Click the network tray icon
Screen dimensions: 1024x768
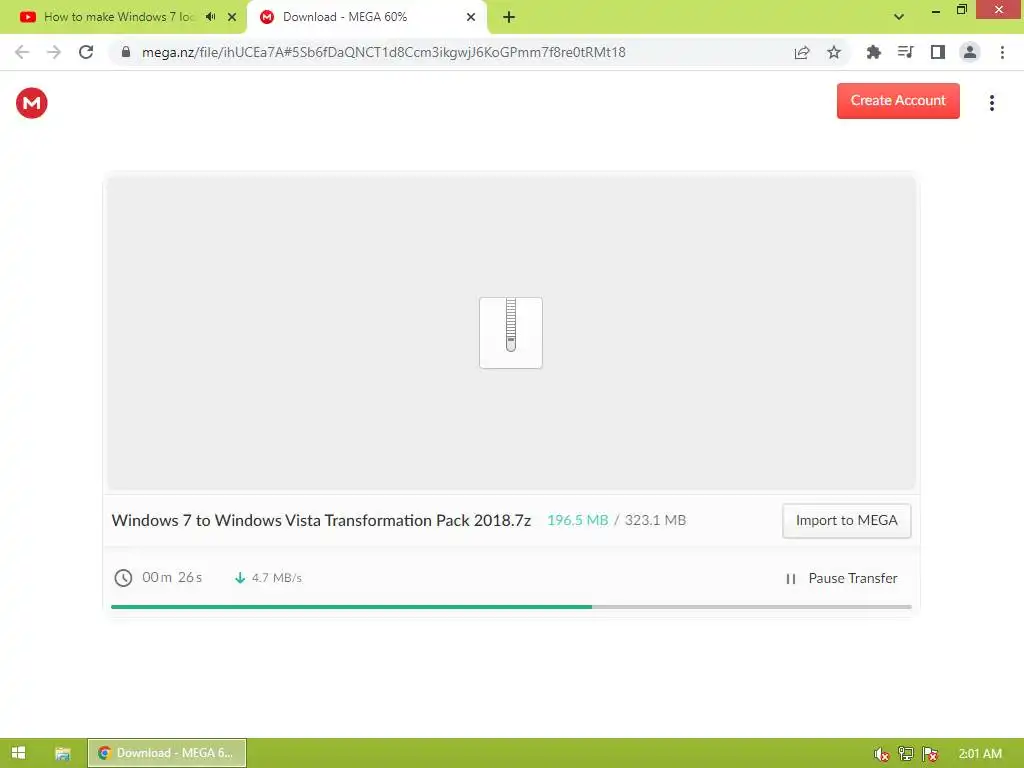click(x=905, y=754)
